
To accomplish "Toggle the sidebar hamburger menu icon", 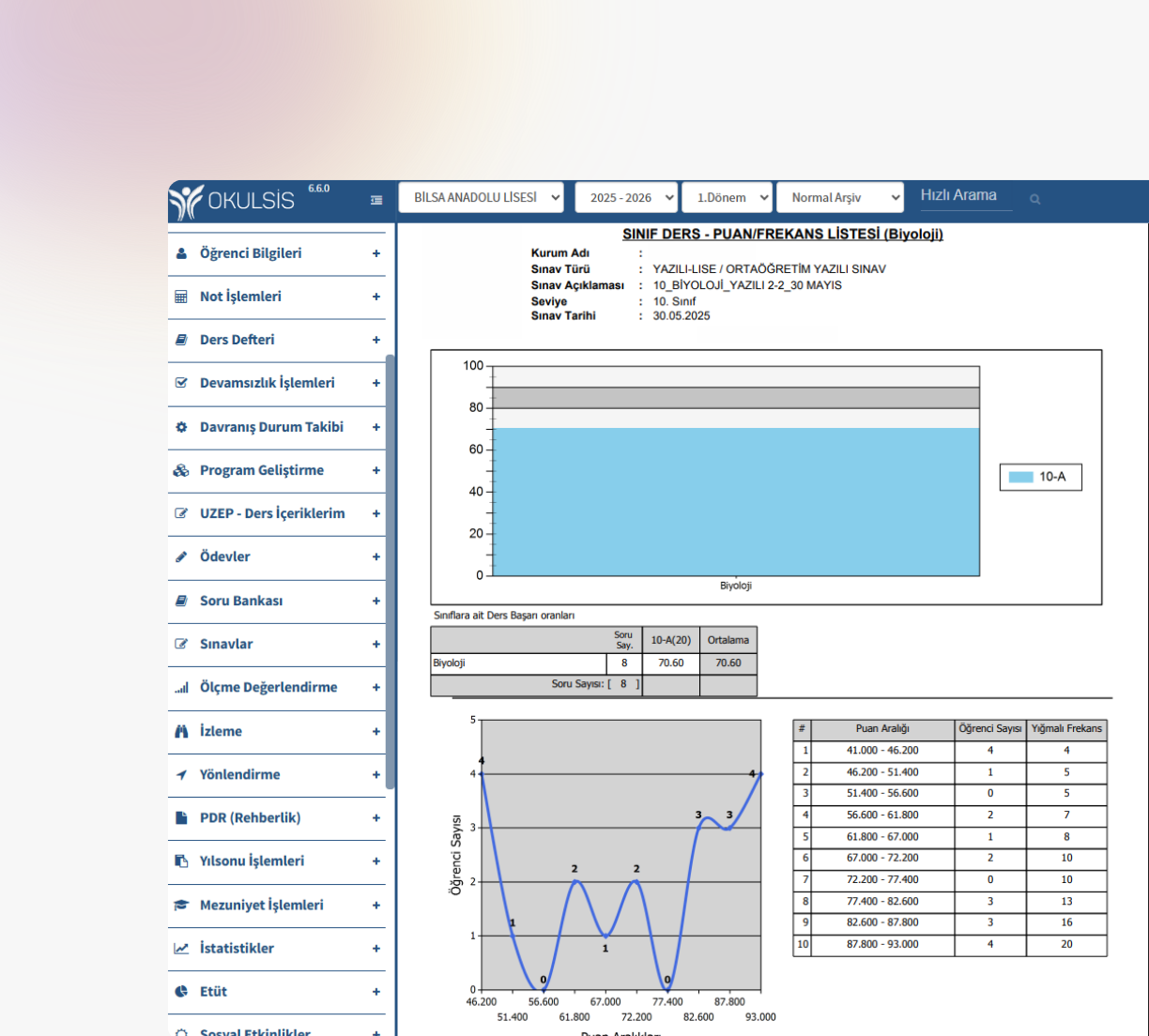I will pos(376,200).
